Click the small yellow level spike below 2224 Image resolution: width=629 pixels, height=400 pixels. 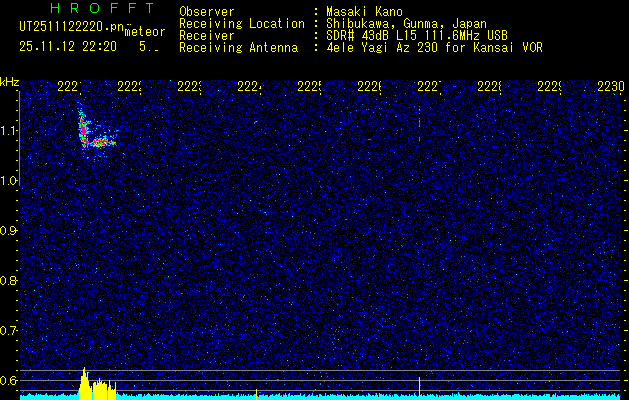click(256, 394)
